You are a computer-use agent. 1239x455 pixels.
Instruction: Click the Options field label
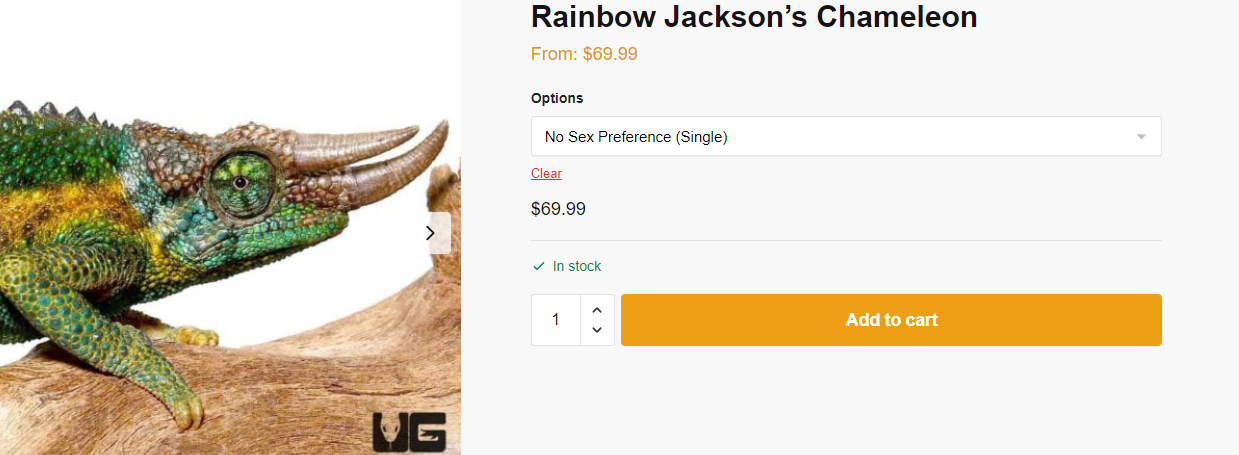(557, 99)
